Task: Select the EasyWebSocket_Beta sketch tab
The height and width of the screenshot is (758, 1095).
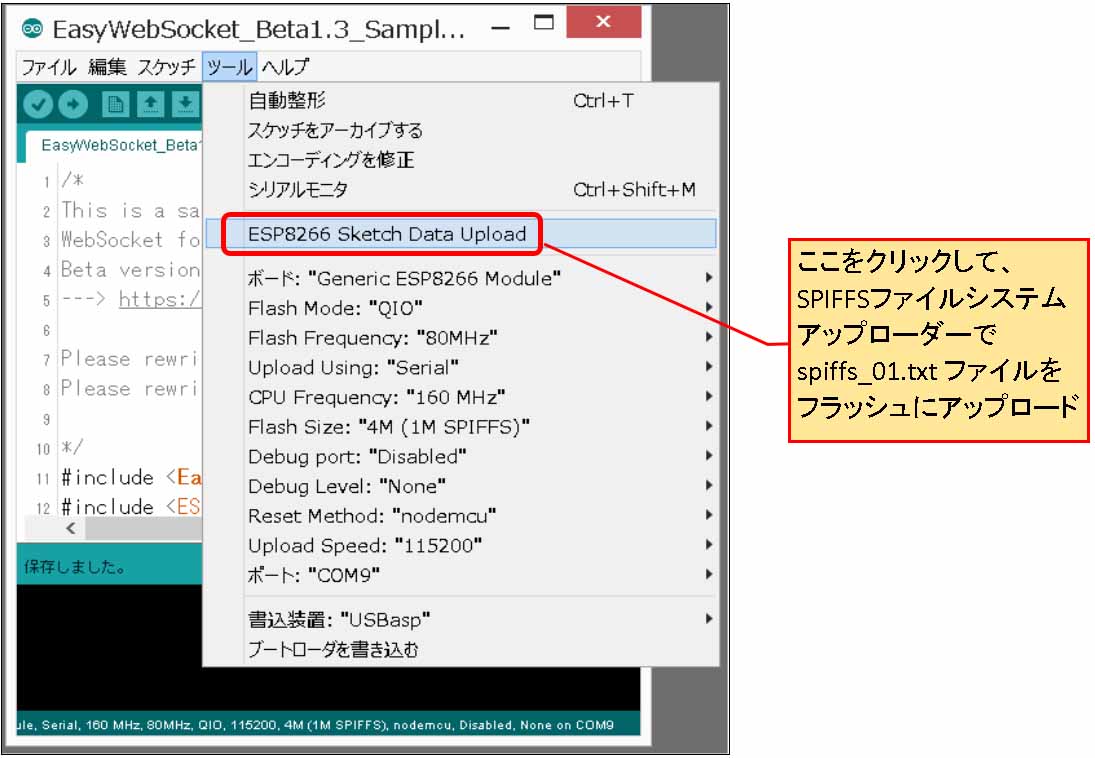Action: (120, 146)
